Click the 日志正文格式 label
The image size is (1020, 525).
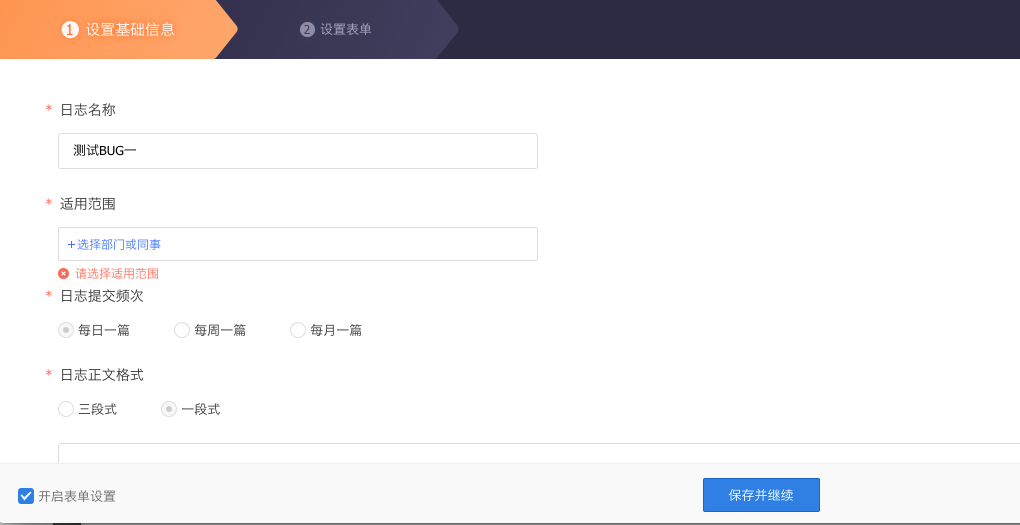coord(101,375)
